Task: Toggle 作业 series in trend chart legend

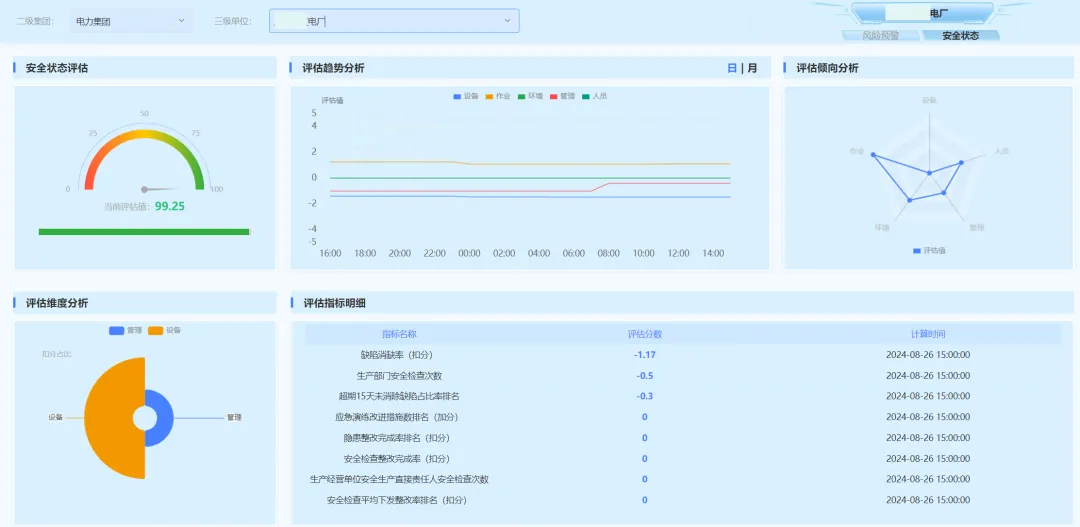Action: 498,96
